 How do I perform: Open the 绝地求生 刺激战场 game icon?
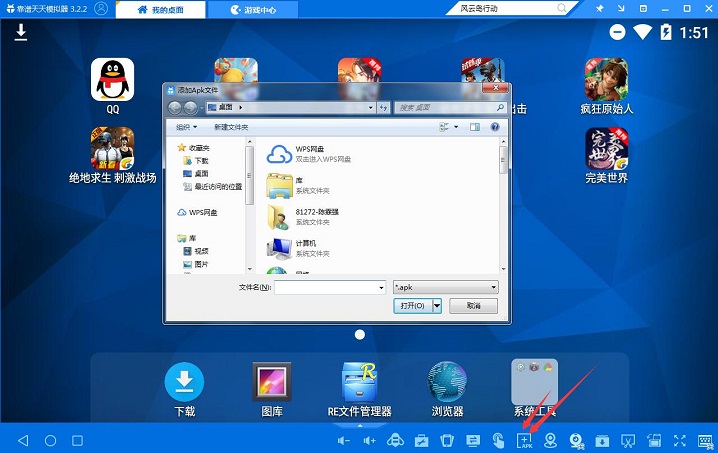(113, 148)
